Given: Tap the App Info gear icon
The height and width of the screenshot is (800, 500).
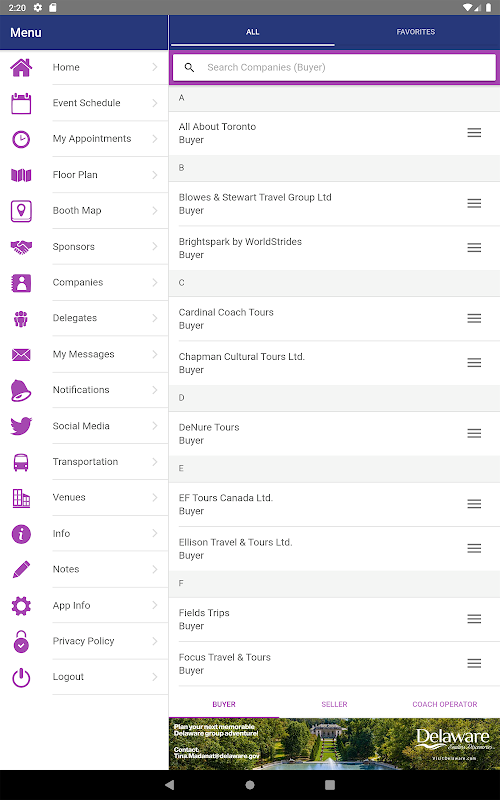Looking at the screenshot, I should pyautogui.click(x=21, y=606).
